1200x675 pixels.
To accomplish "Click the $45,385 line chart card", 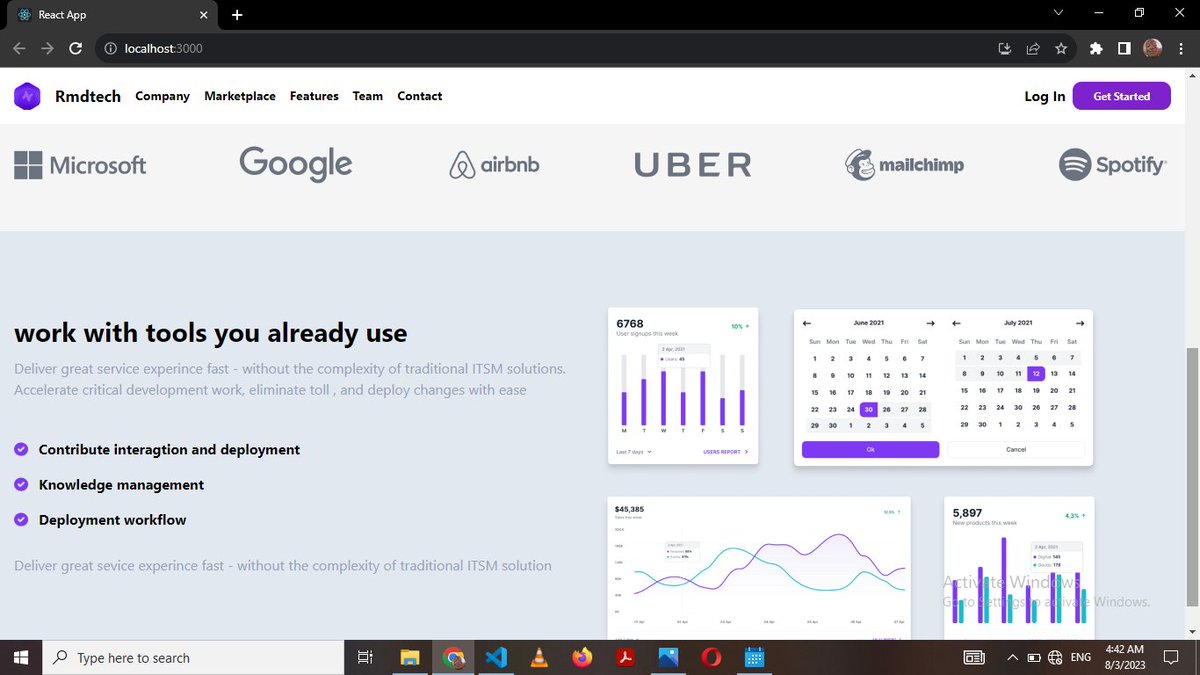I will coord(759,567).
